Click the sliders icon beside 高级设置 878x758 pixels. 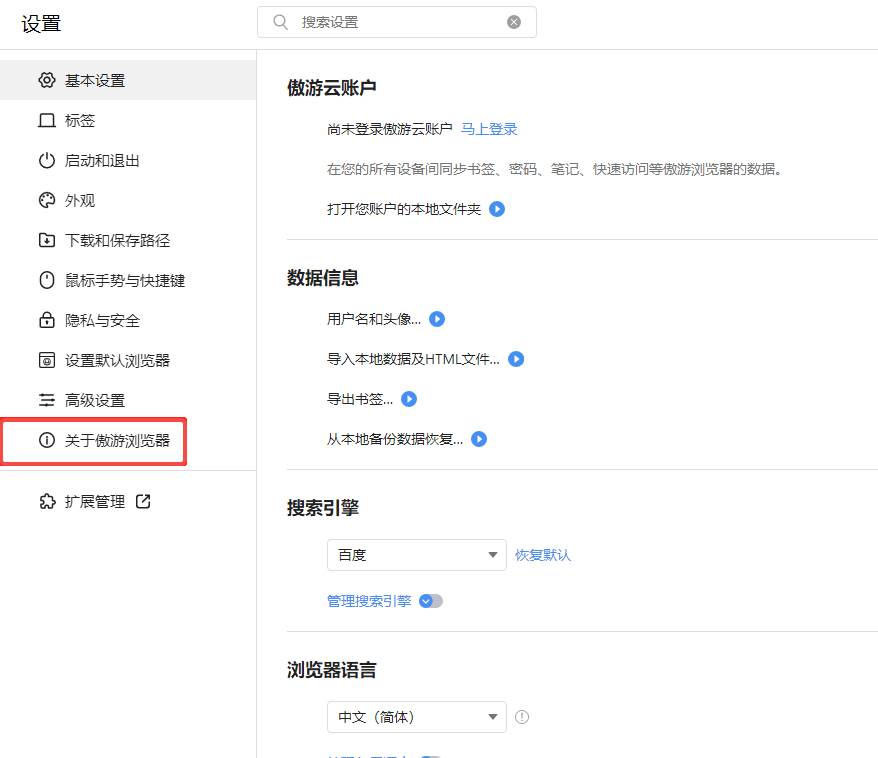point(47,400)
